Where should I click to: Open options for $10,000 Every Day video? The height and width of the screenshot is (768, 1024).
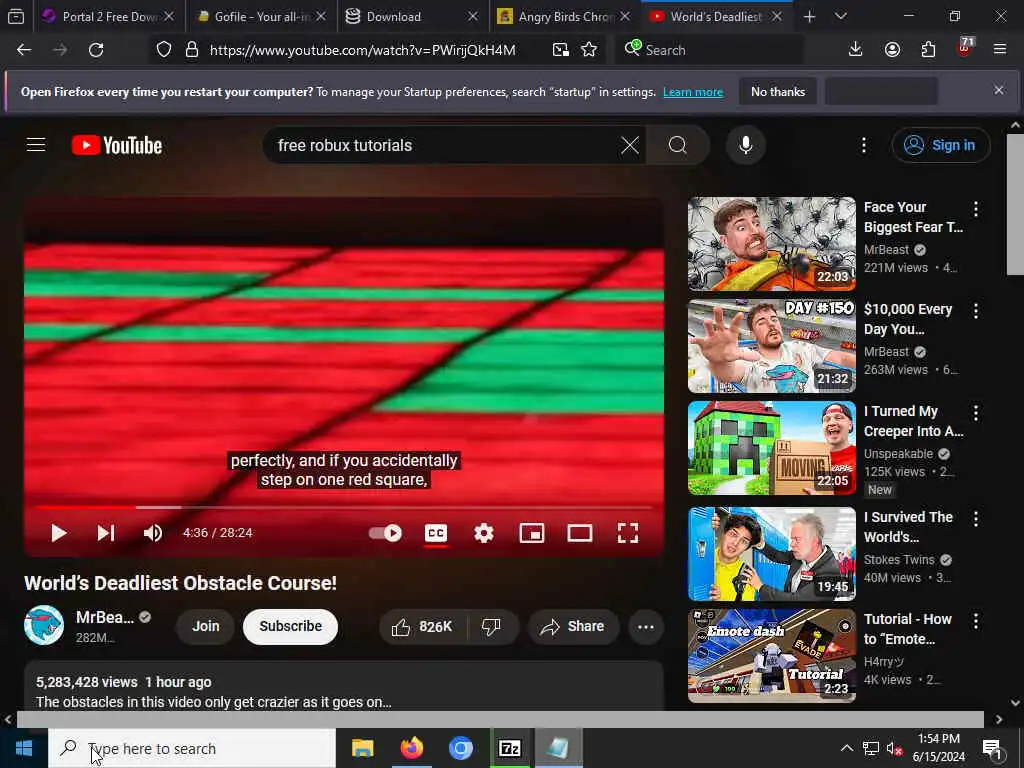976,311
